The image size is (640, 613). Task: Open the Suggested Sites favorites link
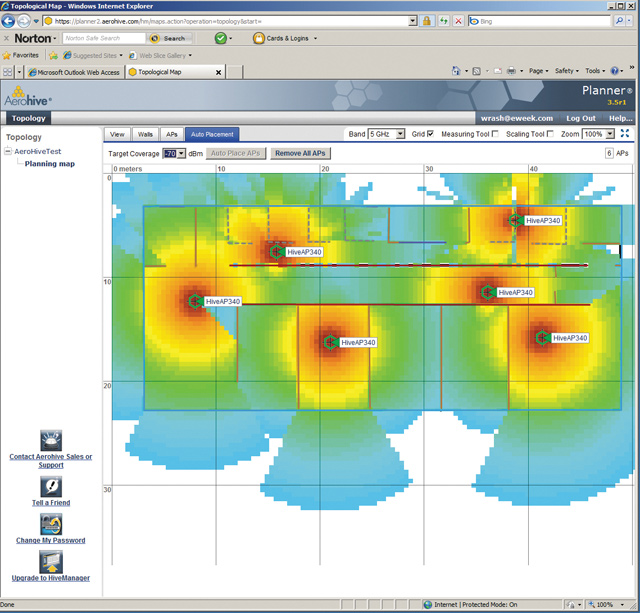pos(93,55)
